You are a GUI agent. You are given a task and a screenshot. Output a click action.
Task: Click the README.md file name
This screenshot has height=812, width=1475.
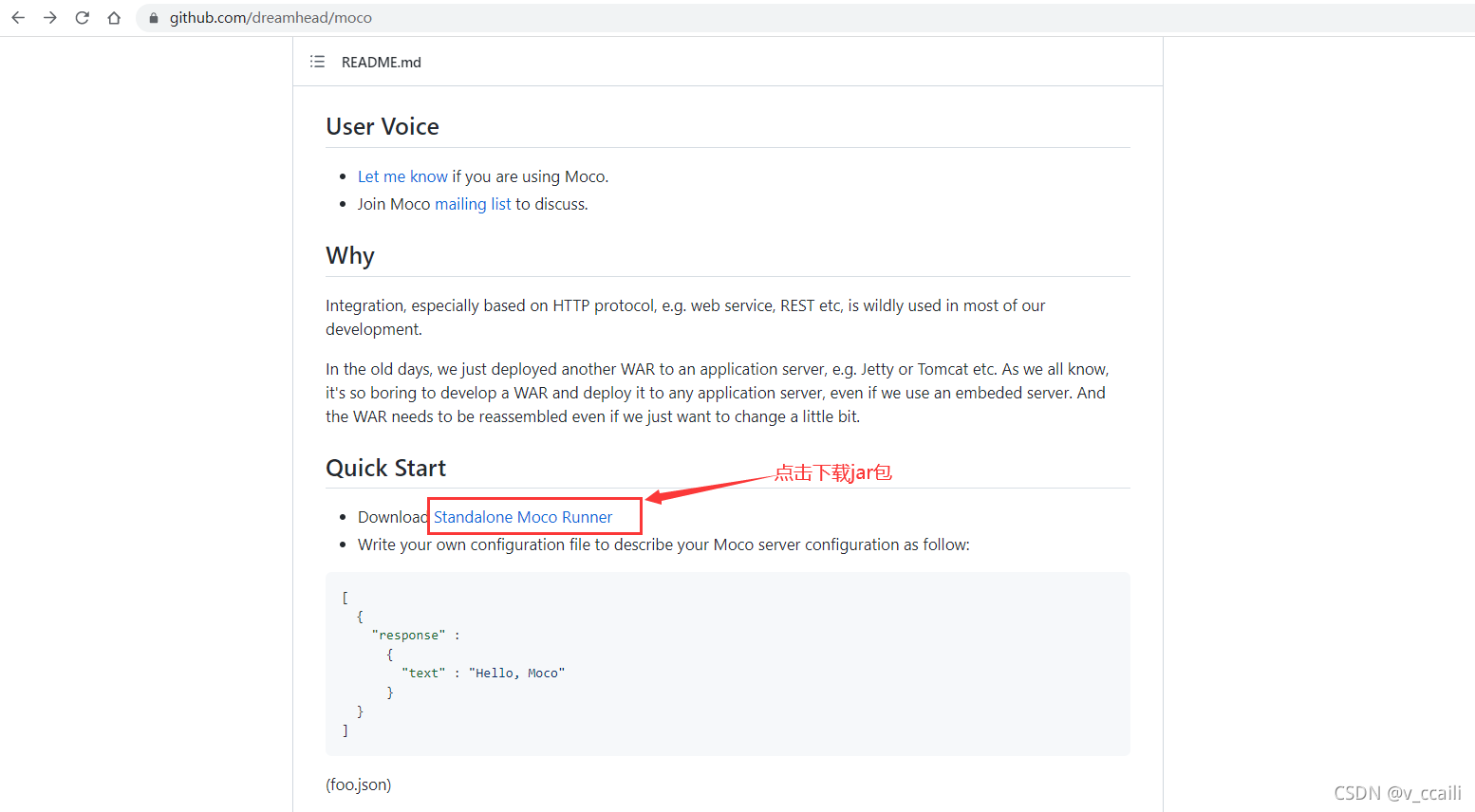click(x=382, y=63)
